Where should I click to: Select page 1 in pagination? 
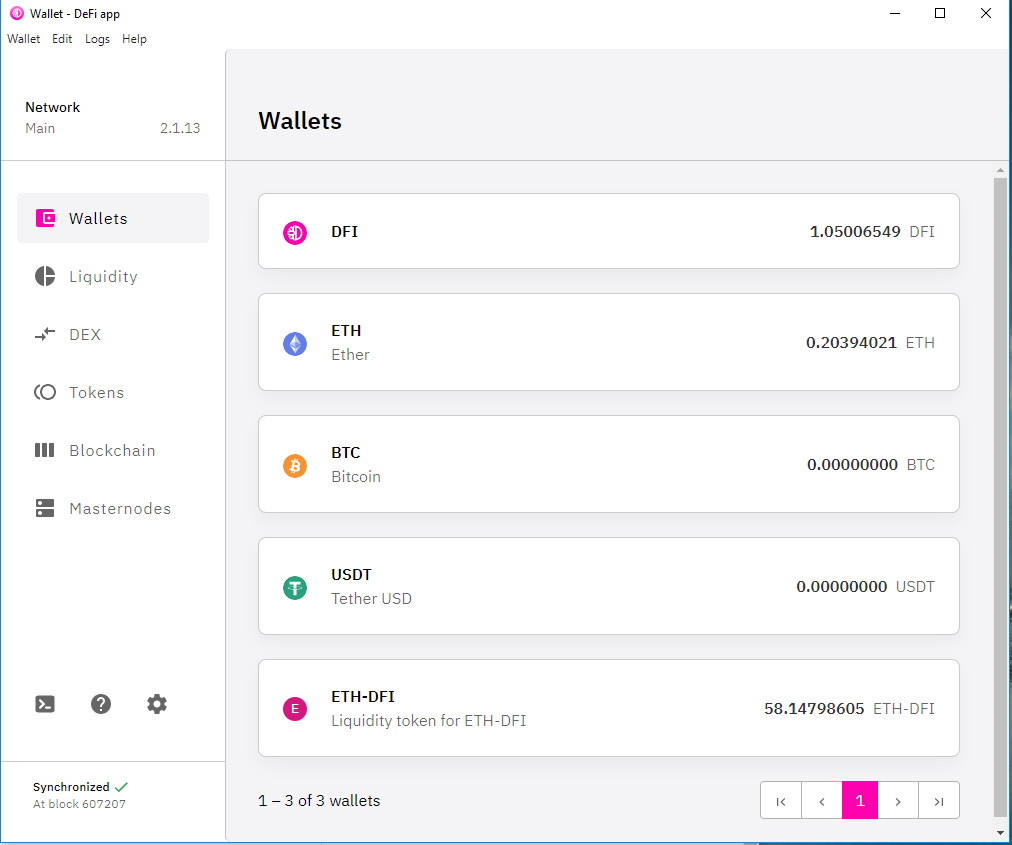(x=860, y=800)
